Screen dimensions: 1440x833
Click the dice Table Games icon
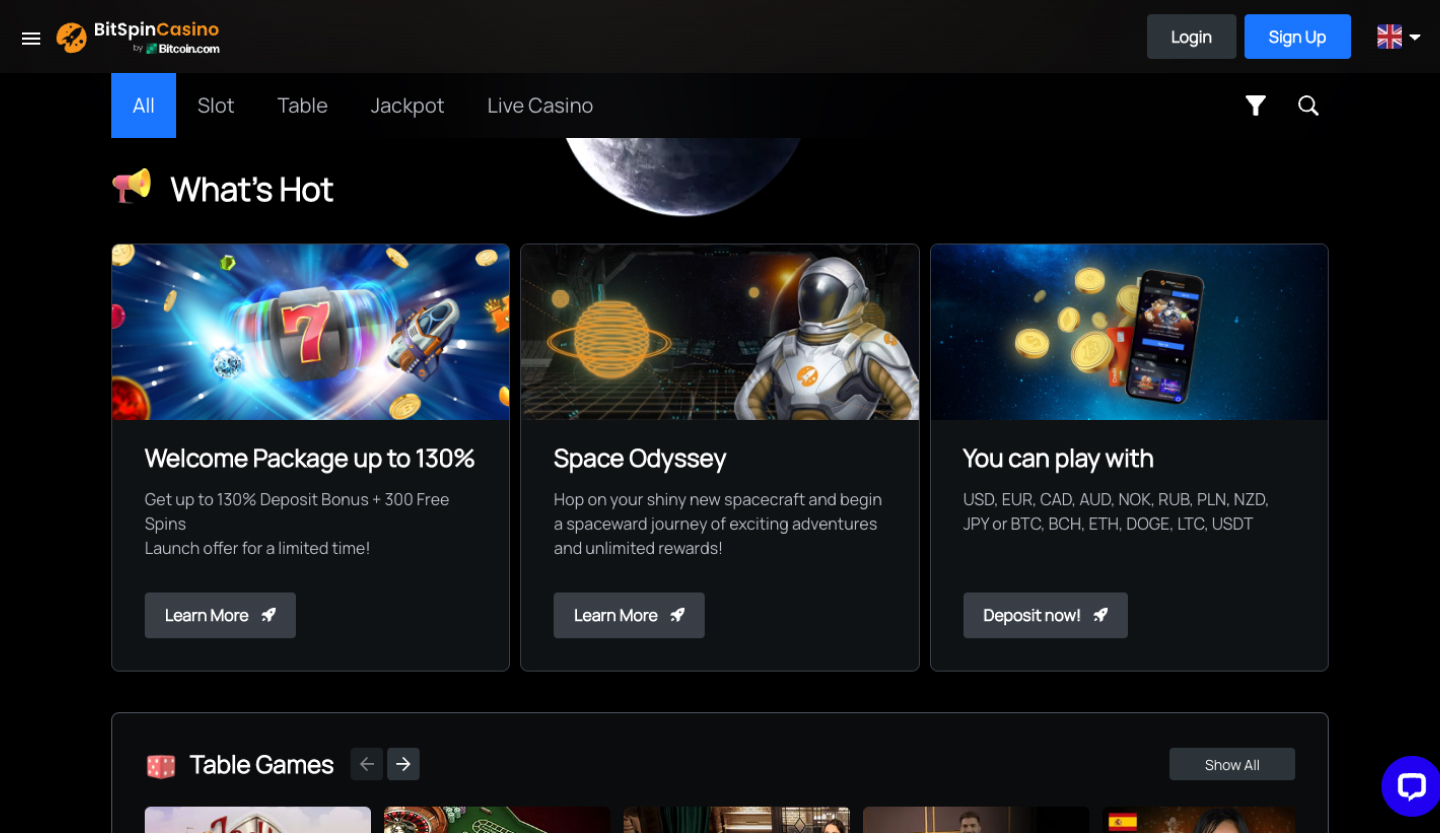[161, 764]
